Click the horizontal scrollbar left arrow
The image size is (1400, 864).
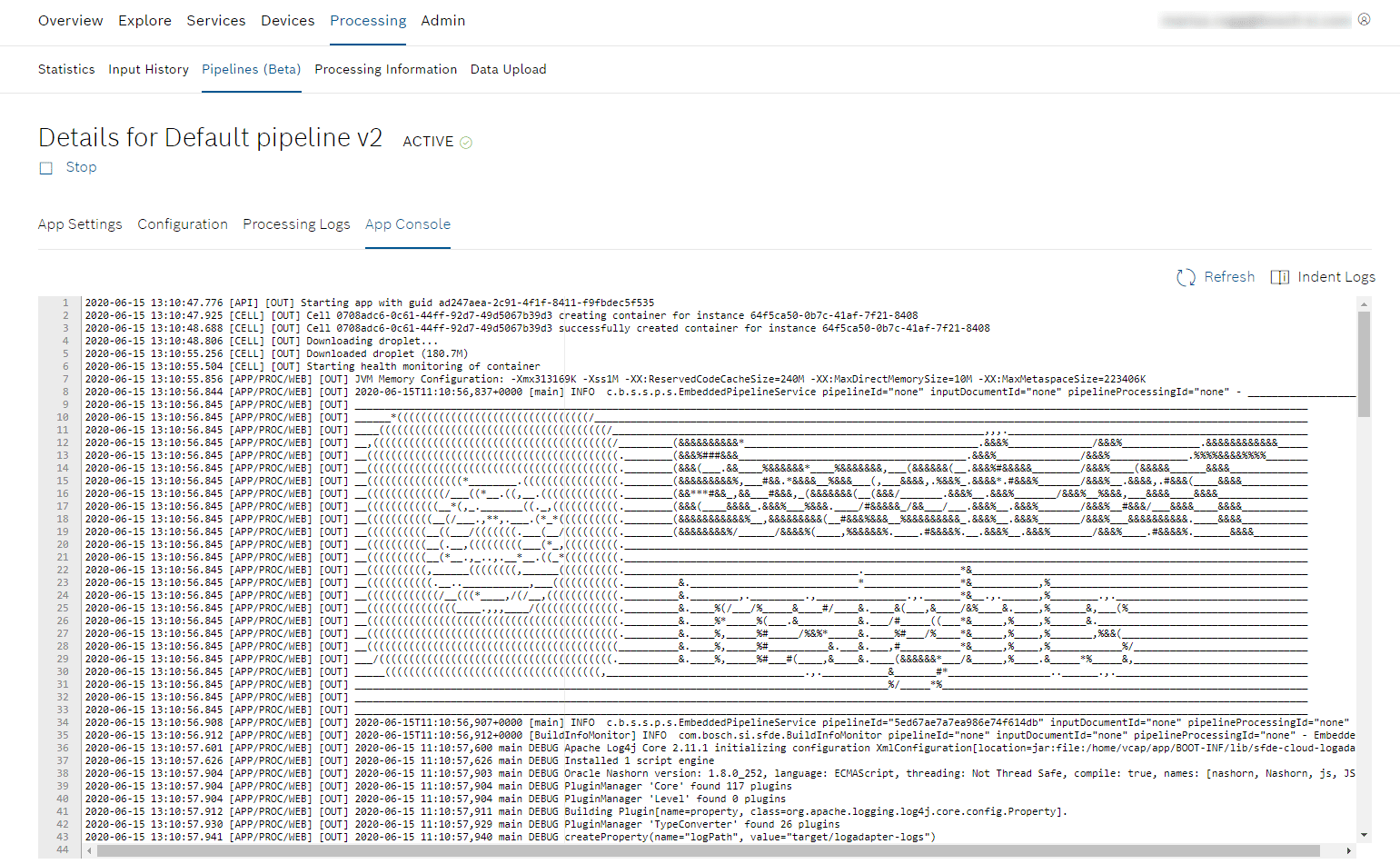89,851
